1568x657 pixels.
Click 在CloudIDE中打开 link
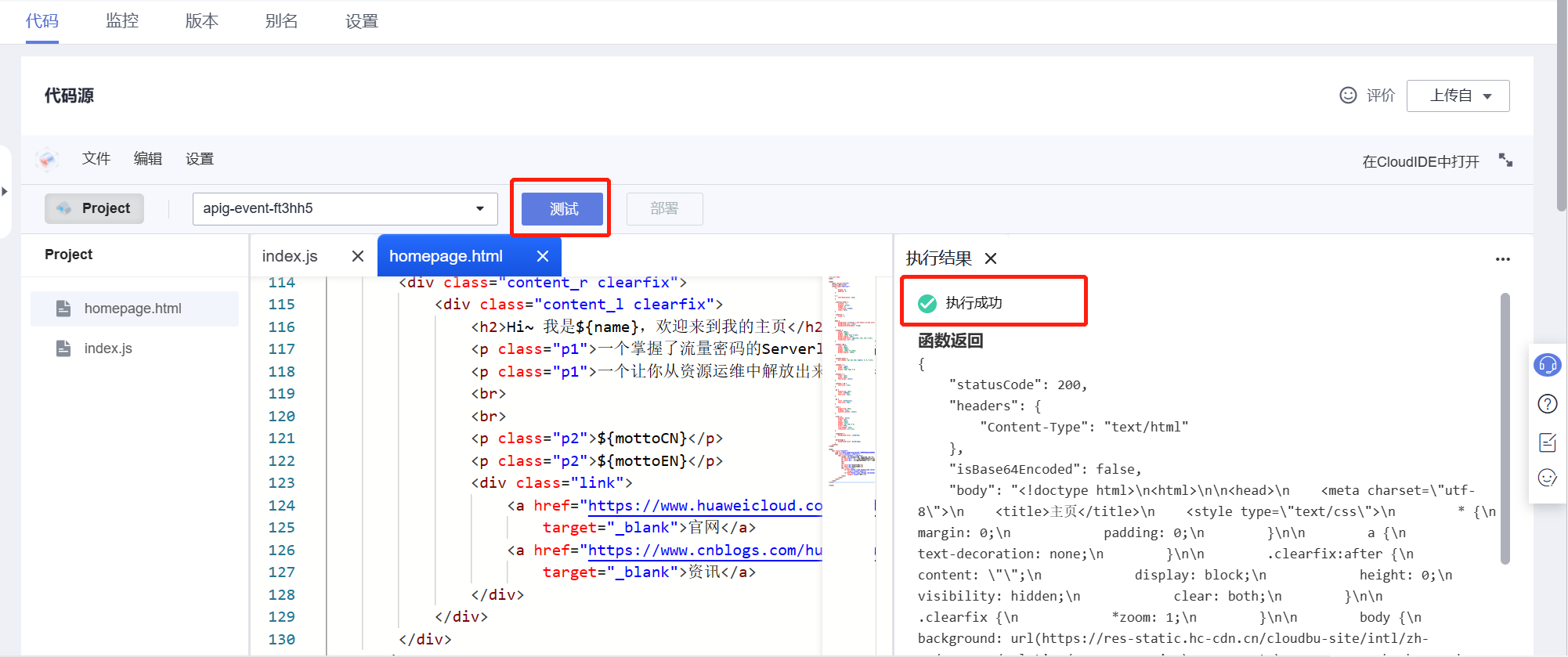pyautogui.click(x=1420, y=162)
